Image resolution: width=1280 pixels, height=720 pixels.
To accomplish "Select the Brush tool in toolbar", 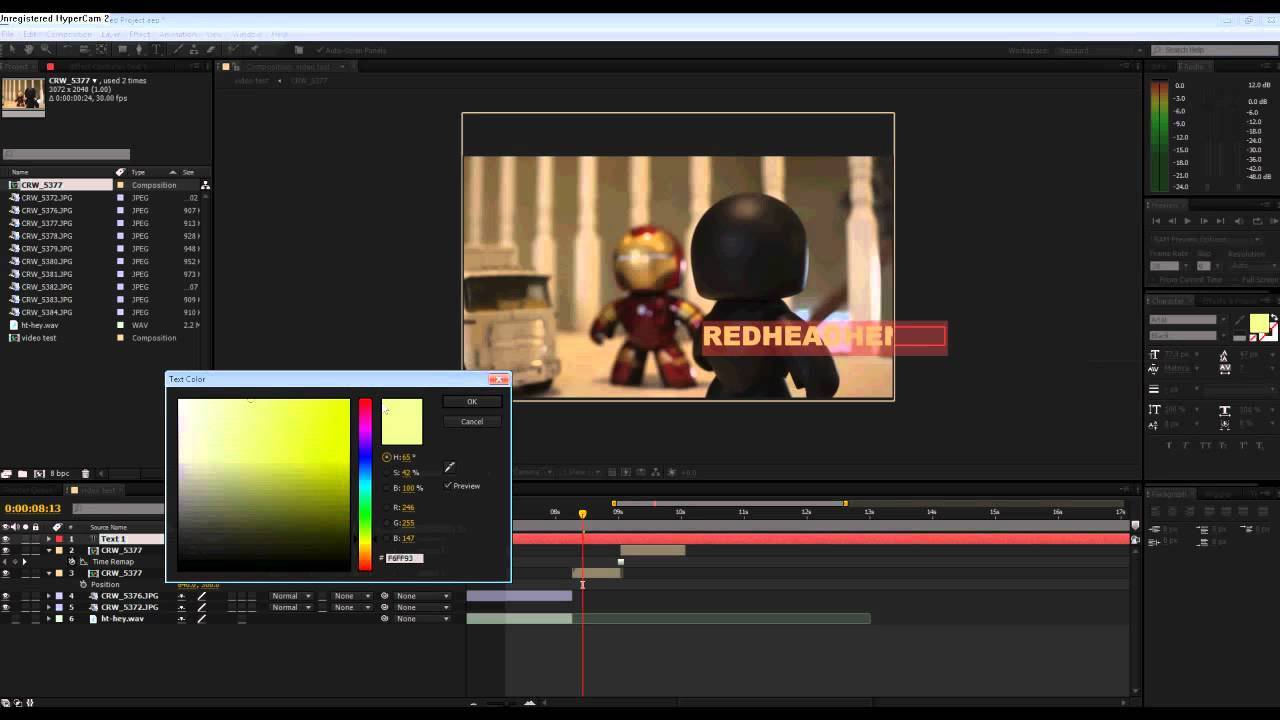I will [177, 49].
